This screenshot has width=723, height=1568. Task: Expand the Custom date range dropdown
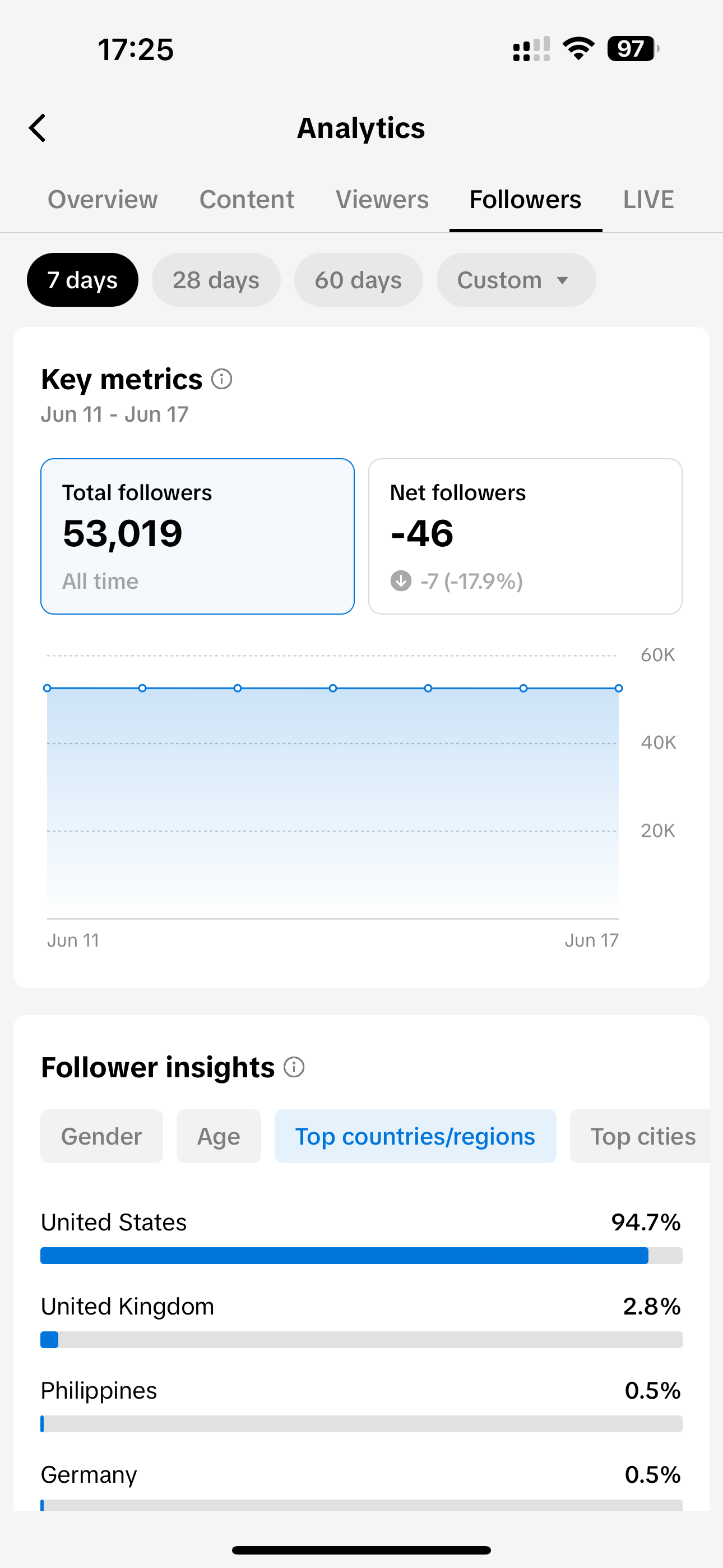point(516,280)
